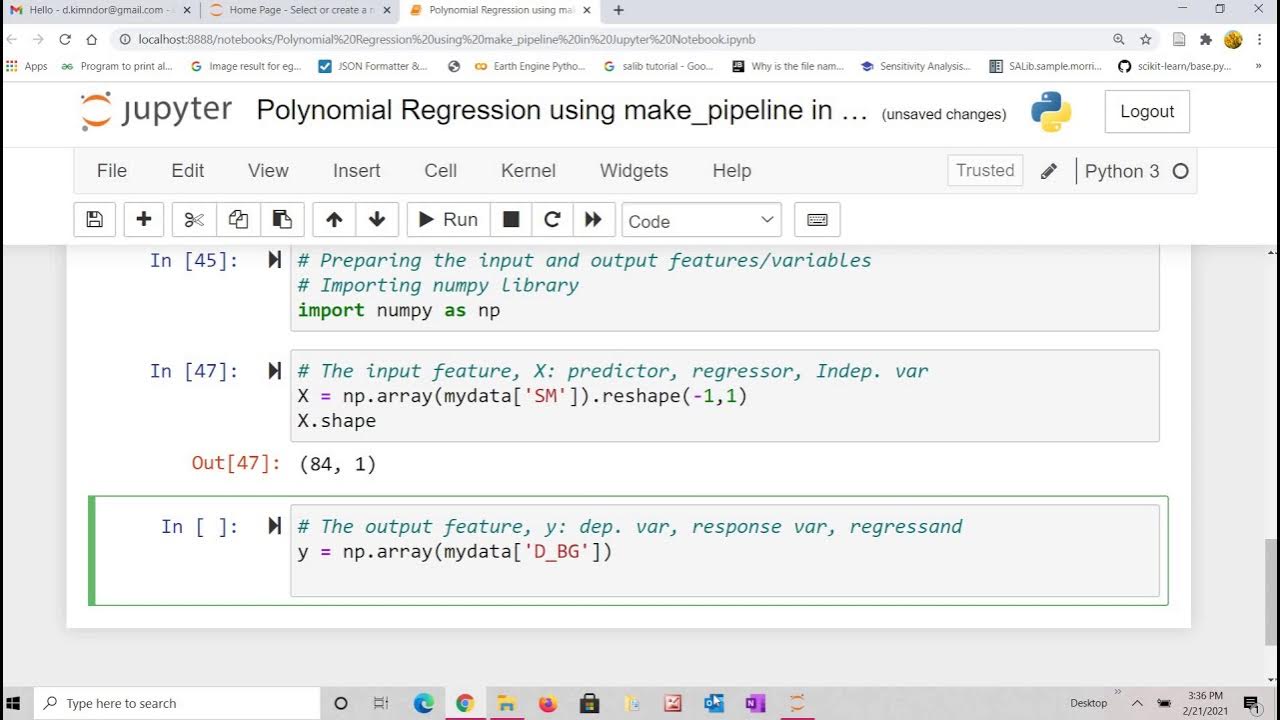The image size is (1280, 720).
Task: Open the Chrome three-dot menu
Action: pyautogui.click(x=1260, y=39)
